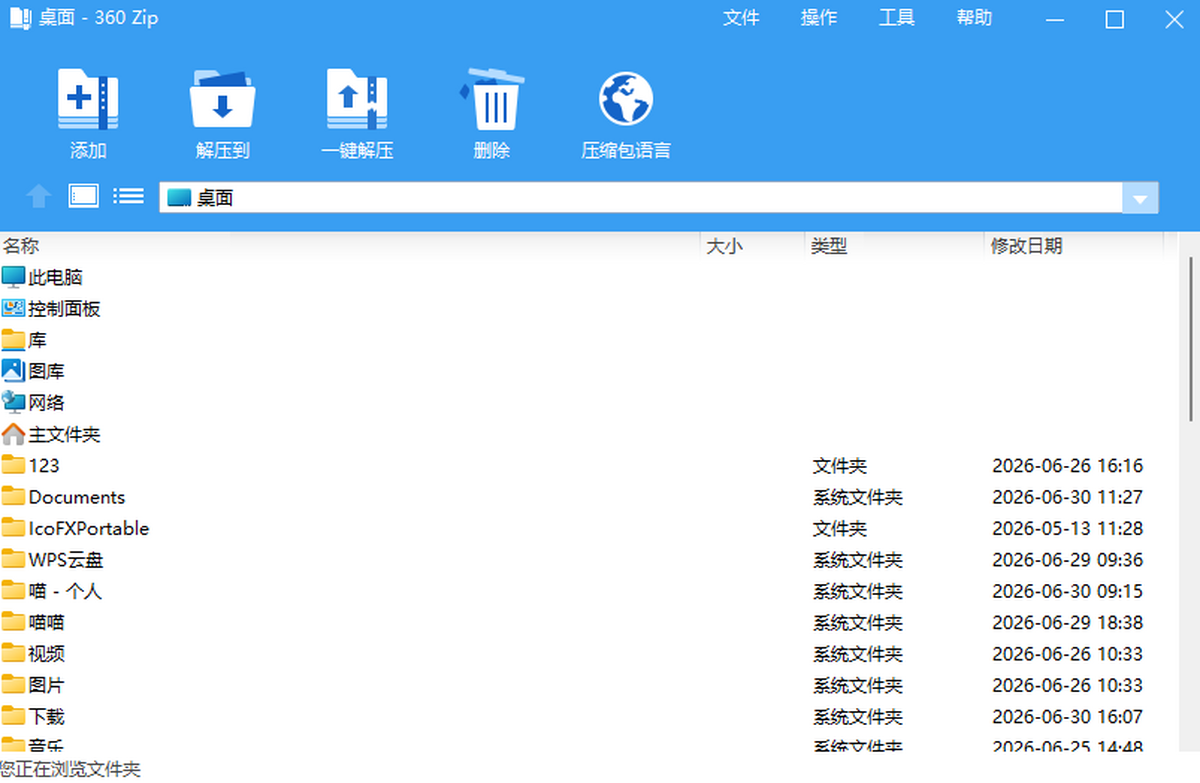Click the 解压到 (Extract to) icon
1200x783 pixels.
click(x=223, y=99)
